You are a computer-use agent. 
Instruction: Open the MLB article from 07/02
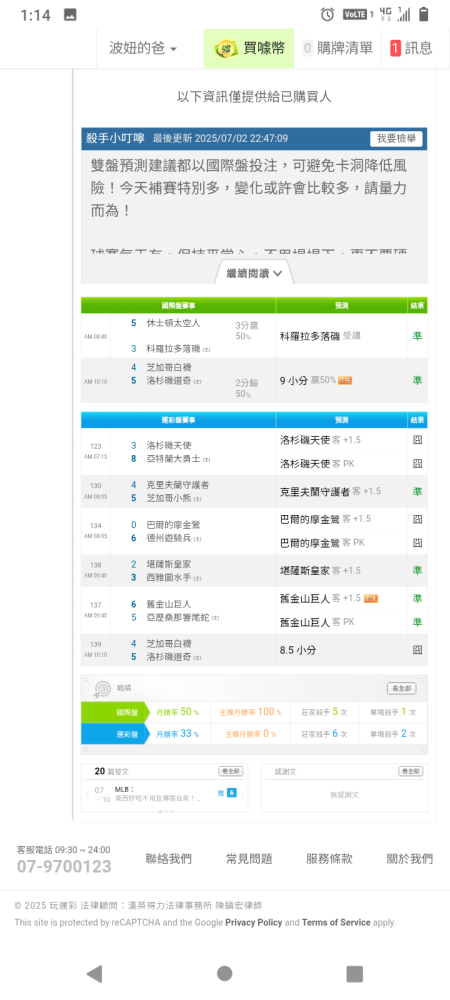coord(157,793)
